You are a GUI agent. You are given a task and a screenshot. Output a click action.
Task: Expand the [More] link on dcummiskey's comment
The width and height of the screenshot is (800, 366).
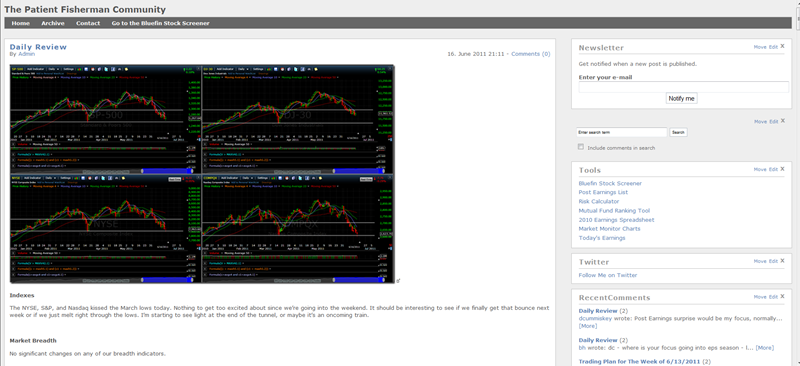[x=588, y=326]
